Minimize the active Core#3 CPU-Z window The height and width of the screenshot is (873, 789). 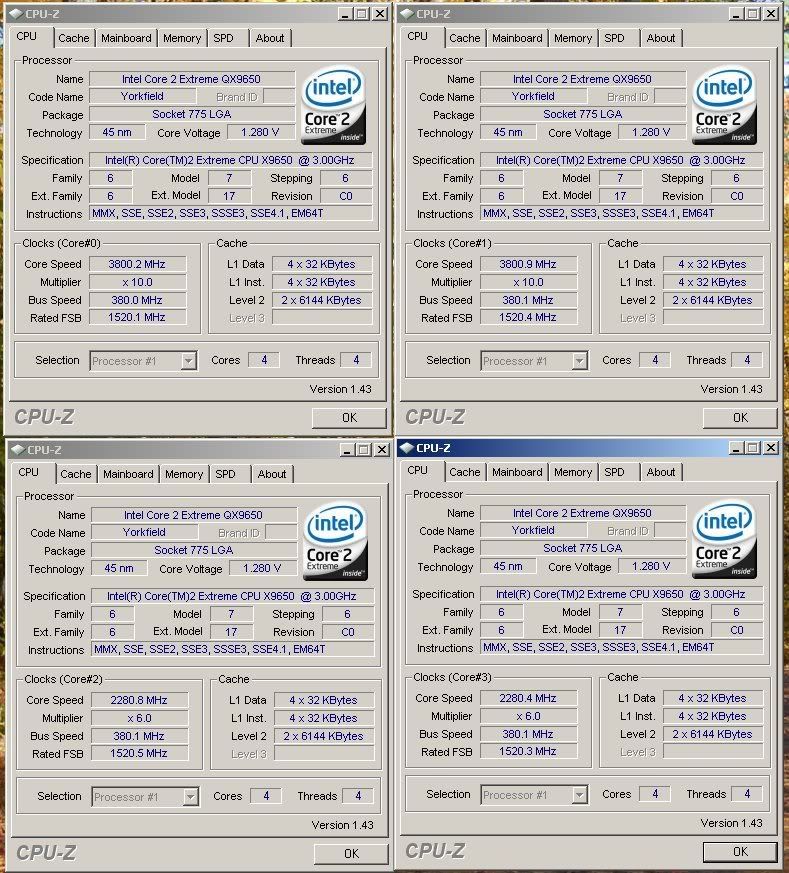736,448
